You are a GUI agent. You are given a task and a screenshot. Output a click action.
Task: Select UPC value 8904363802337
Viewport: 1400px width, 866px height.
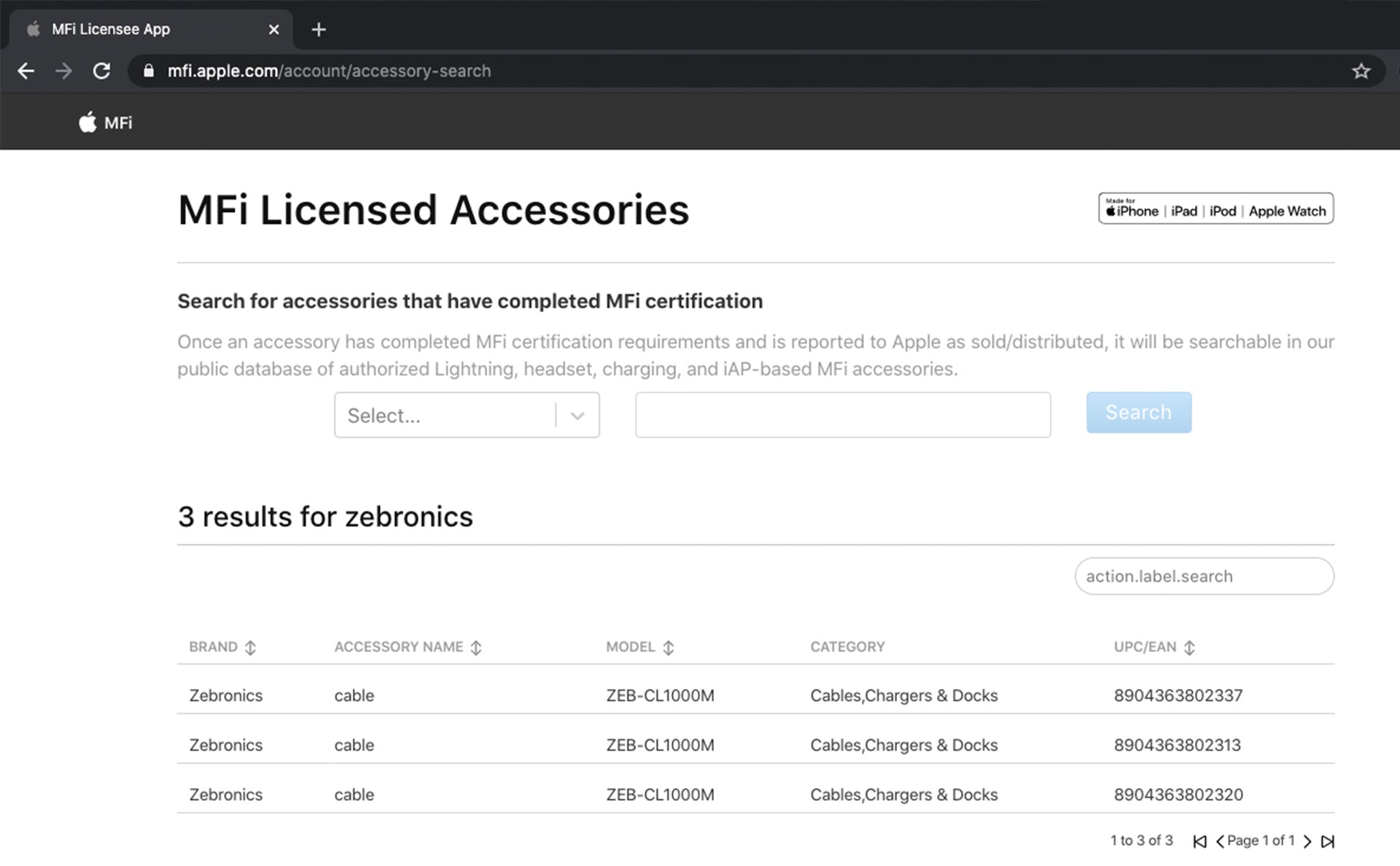tap(1178, 695)
